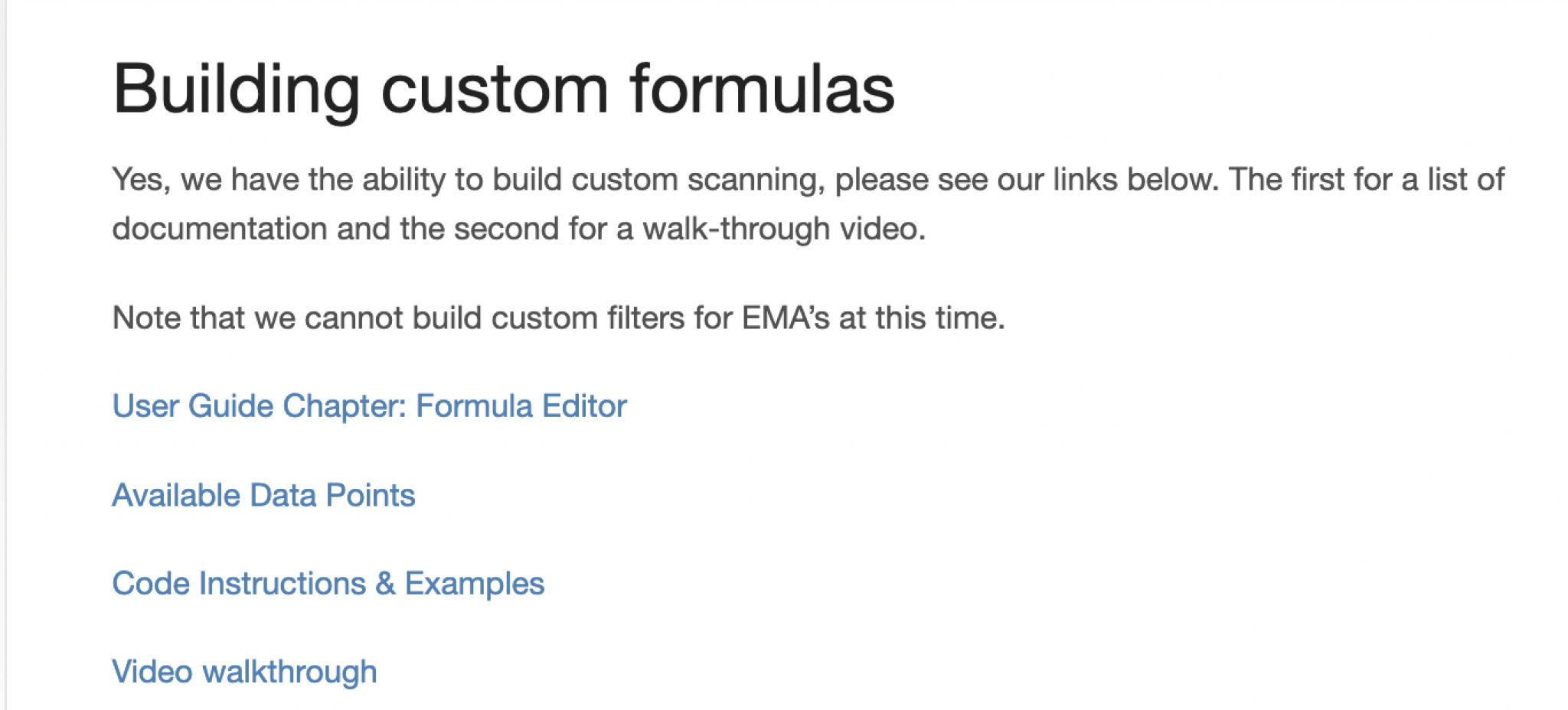Click the word "formulas" in the heading
This screenshot has height=710, width=1568.
762,90
